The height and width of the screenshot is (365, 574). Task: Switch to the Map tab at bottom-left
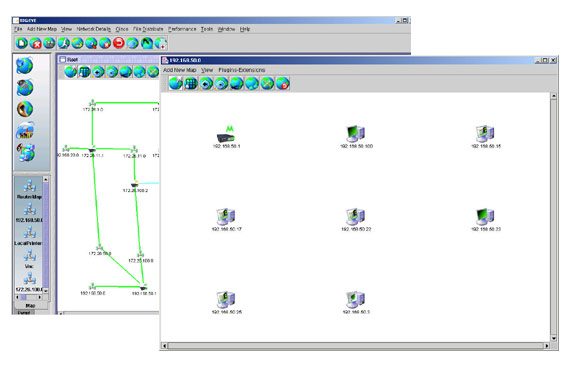(30, 305)
